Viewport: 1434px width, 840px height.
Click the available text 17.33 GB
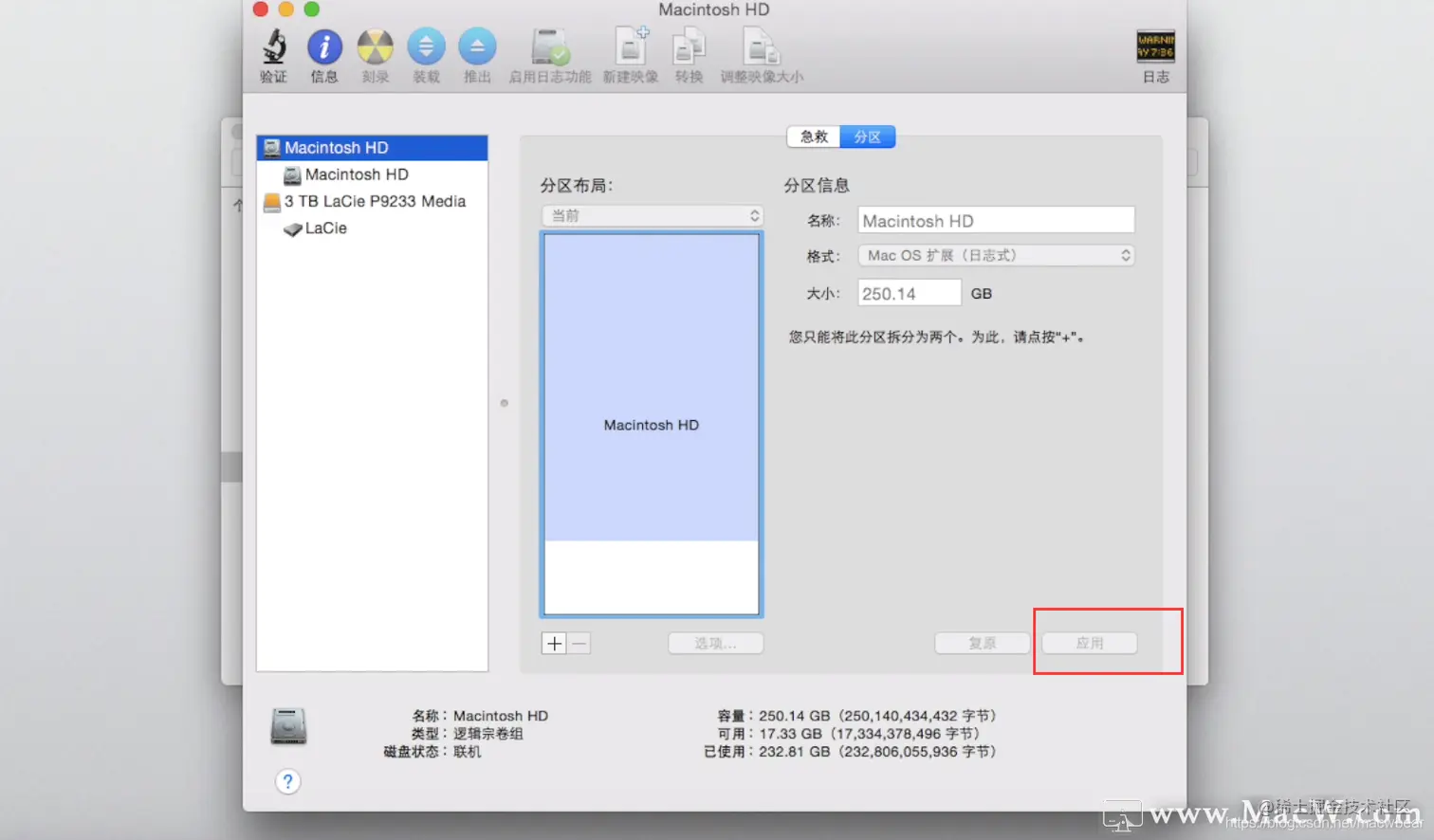tap(790, 734)
